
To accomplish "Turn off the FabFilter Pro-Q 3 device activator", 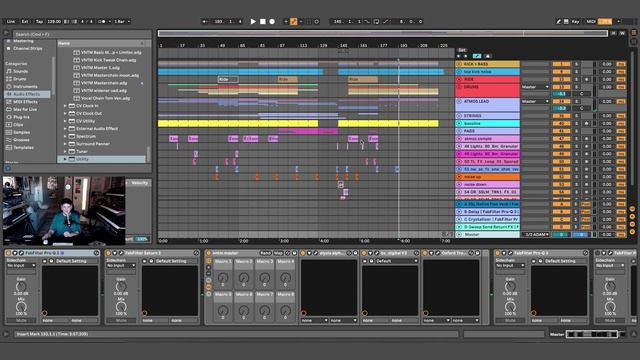I will point(8,253).
